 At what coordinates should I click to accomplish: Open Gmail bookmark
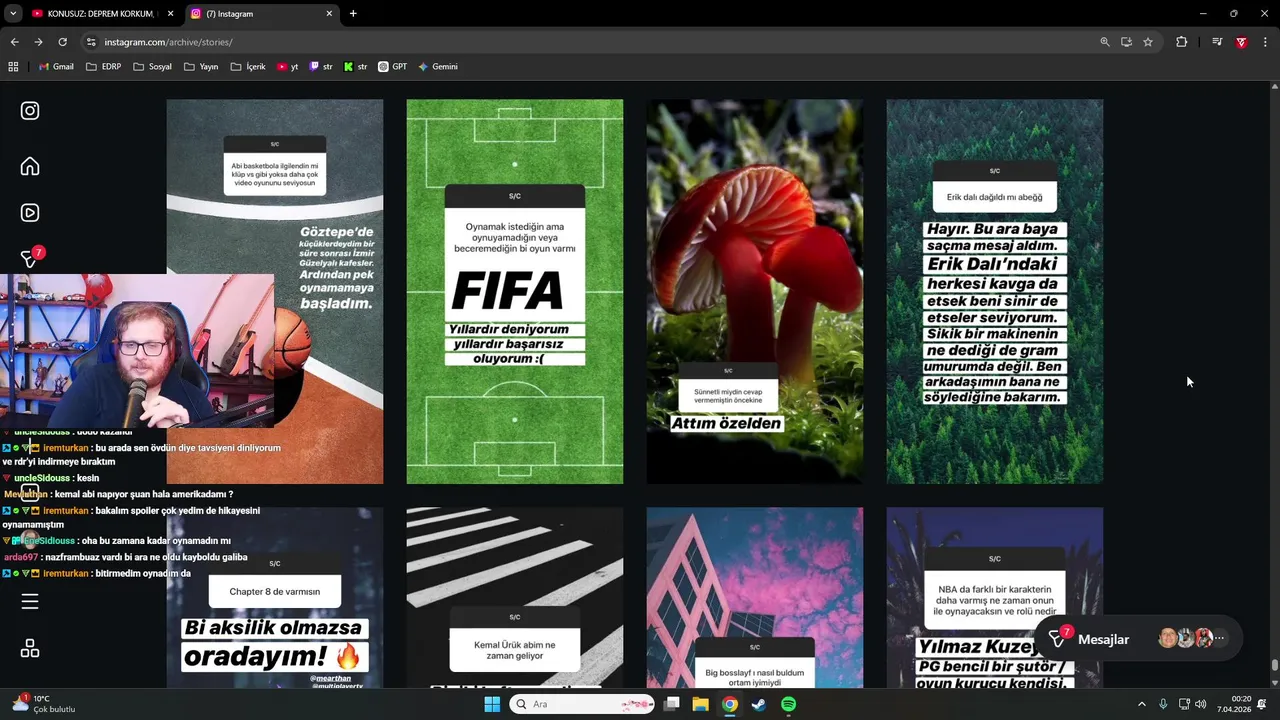coord(56,67)
